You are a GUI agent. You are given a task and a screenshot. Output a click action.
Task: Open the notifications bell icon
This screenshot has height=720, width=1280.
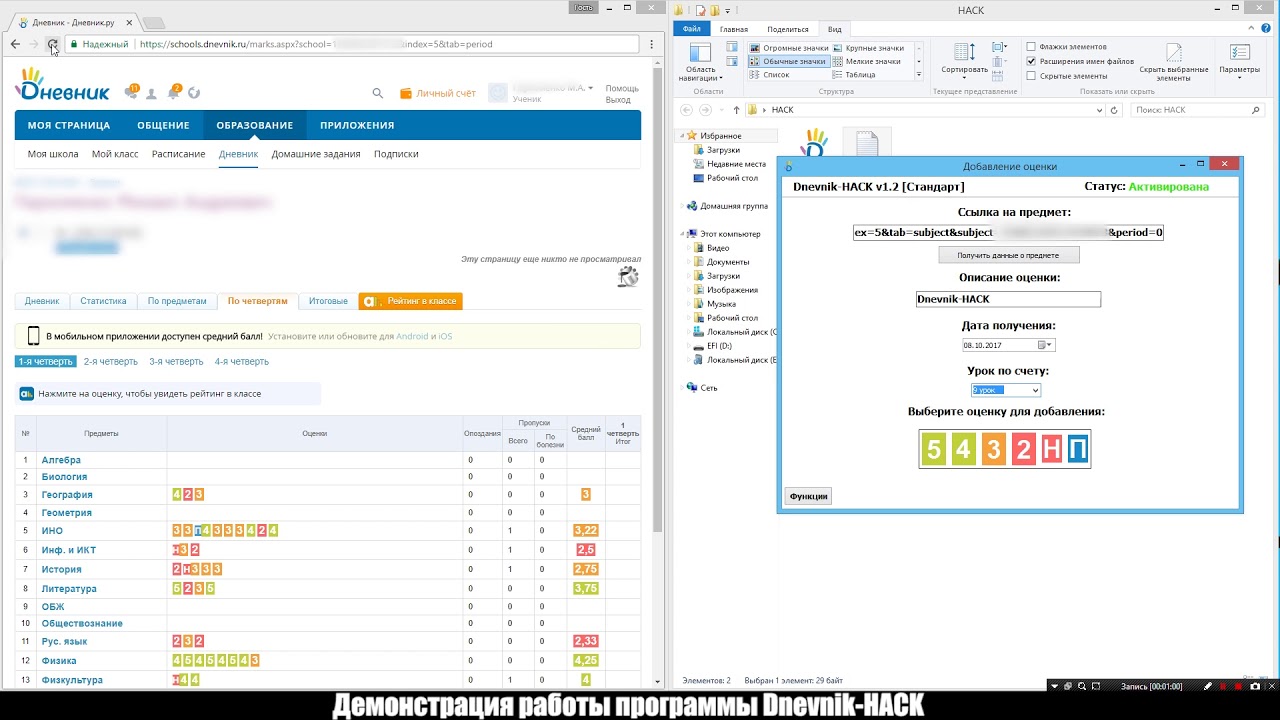tap(174, 92)
